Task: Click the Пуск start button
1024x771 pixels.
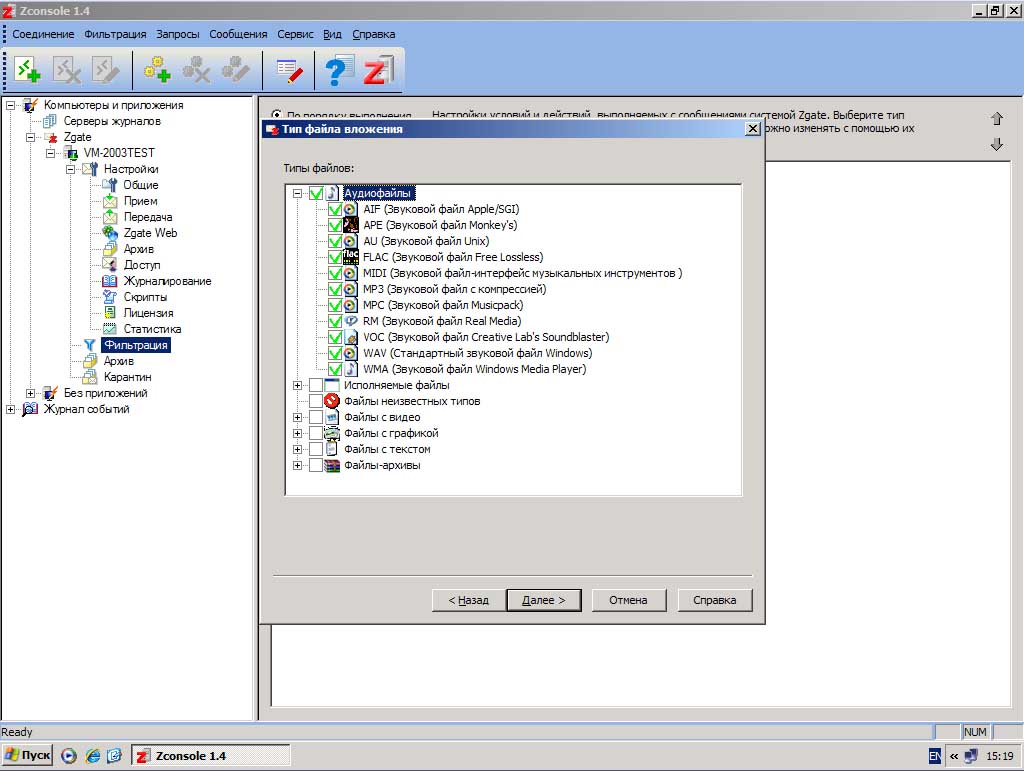Action: click(x=27, y=755)
